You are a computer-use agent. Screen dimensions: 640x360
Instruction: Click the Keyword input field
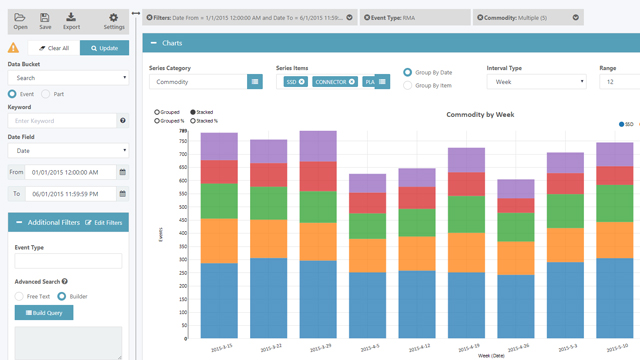62,121
